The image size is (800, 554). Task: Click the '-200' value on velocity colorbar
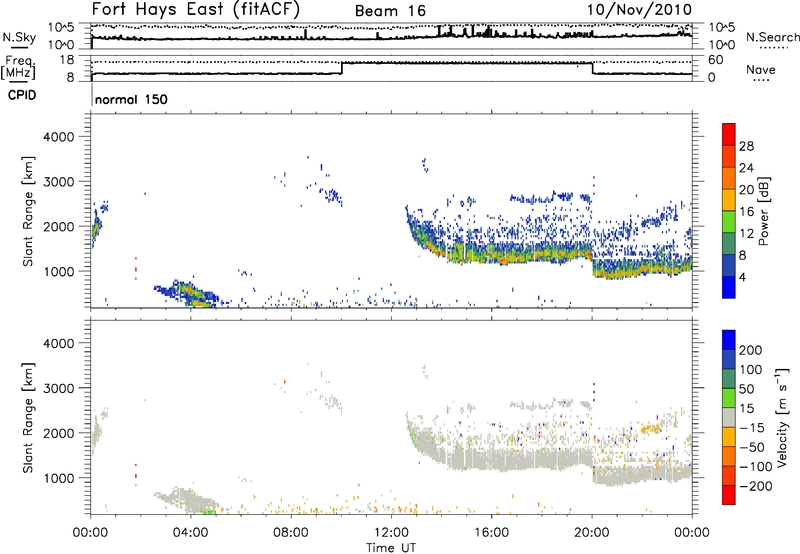click(756, 486)
